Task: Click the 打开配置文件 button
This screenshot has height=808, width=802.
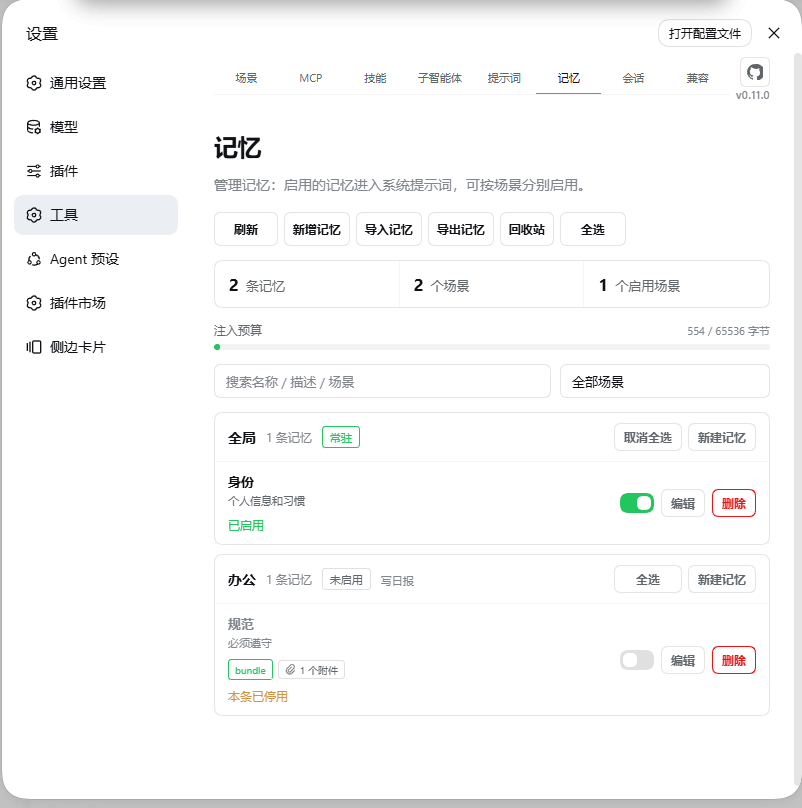Action: click(705, 33)
